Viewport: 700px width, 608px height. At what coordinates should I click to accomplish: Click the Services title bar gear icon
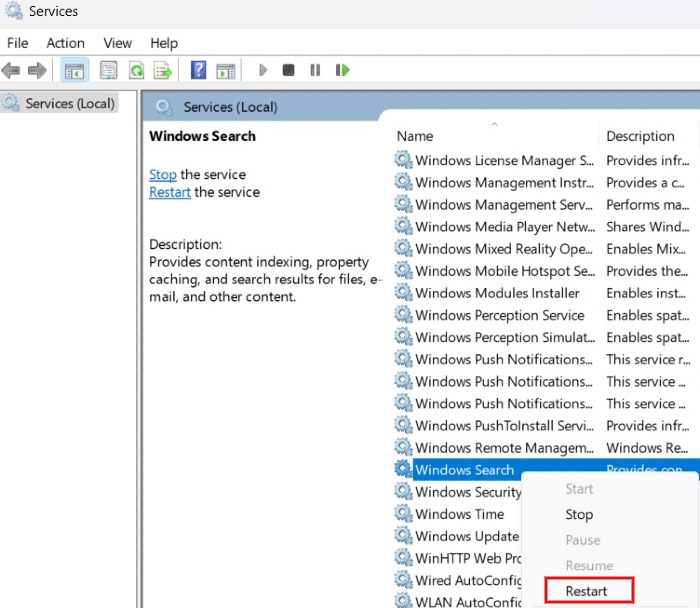point(13,11)
